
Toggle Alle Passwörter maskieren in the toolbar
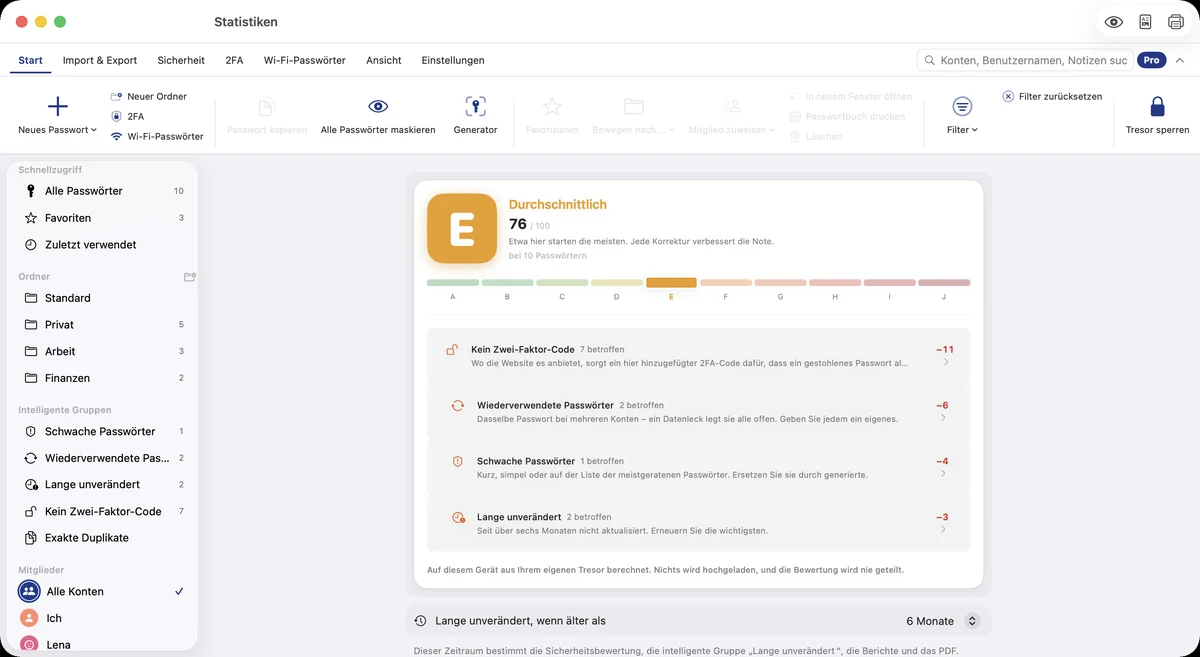coord(378,116)
